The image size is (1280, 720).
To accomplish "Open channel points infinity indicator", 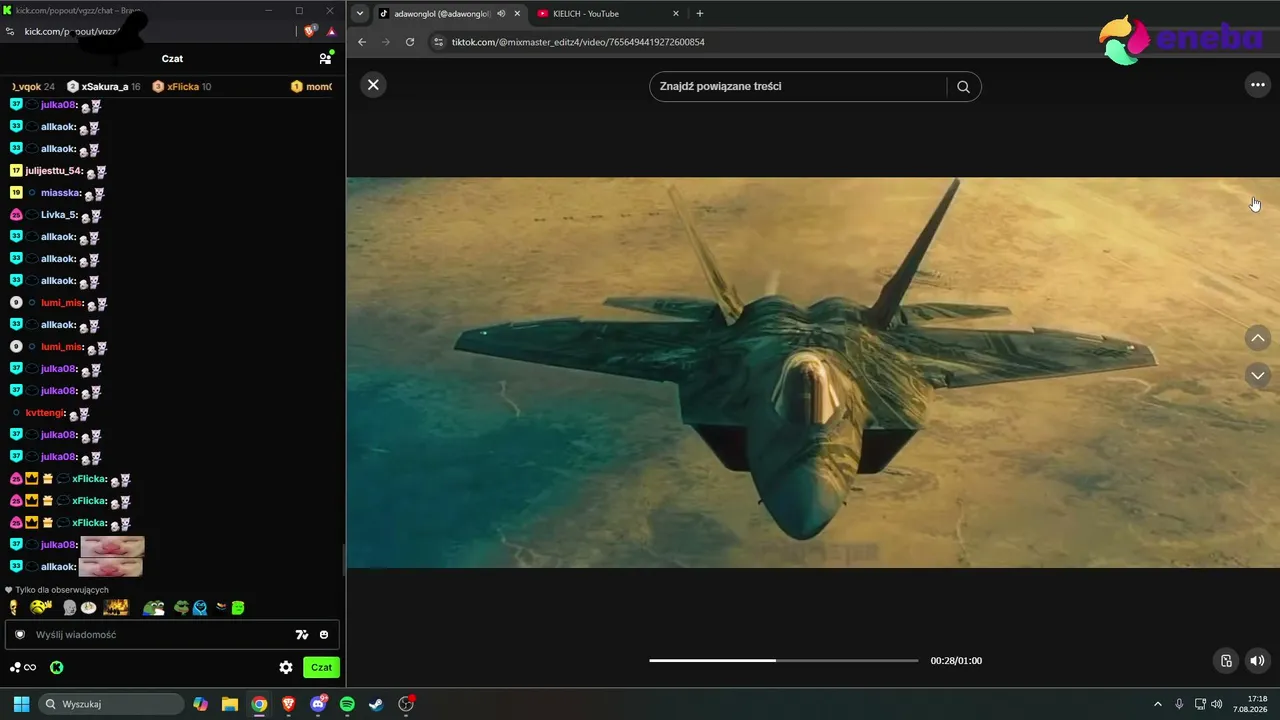I will pos(23,667).
